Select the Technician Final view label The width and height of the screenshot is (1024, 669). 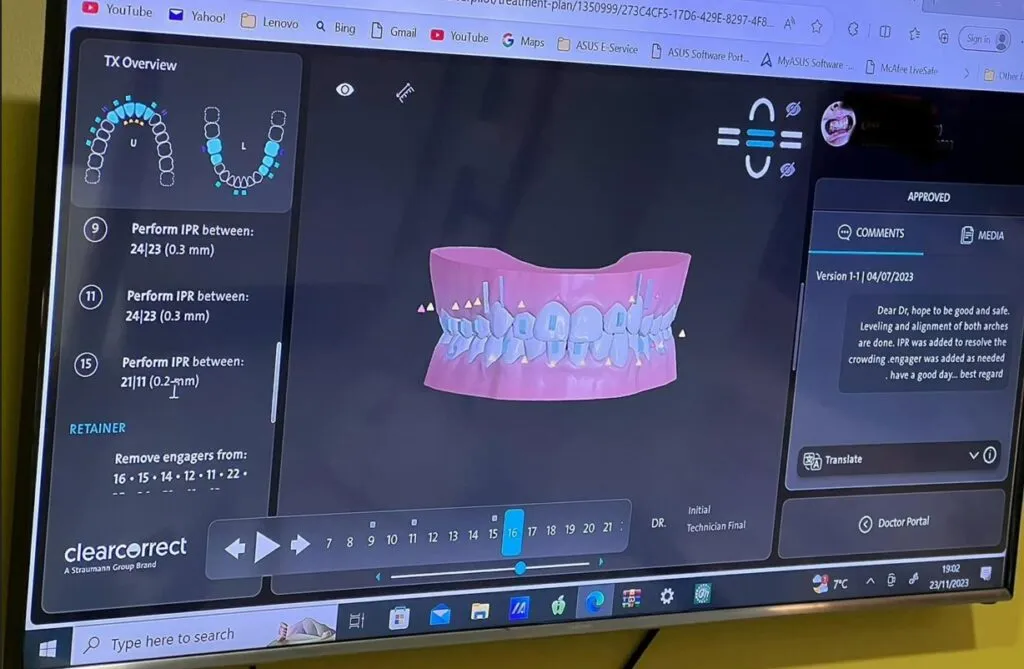tap(715, 526)
